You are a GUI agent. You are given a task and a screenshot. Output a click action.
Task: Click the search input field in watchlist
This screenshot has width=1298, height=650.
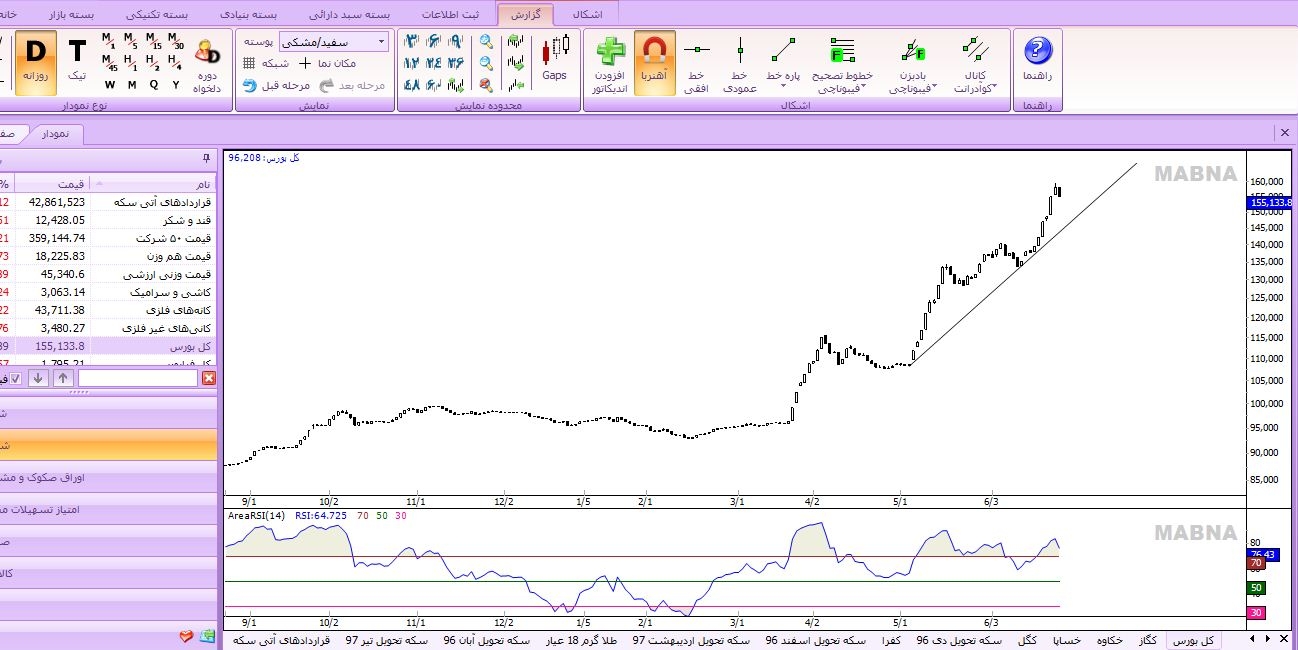[138, 378]
